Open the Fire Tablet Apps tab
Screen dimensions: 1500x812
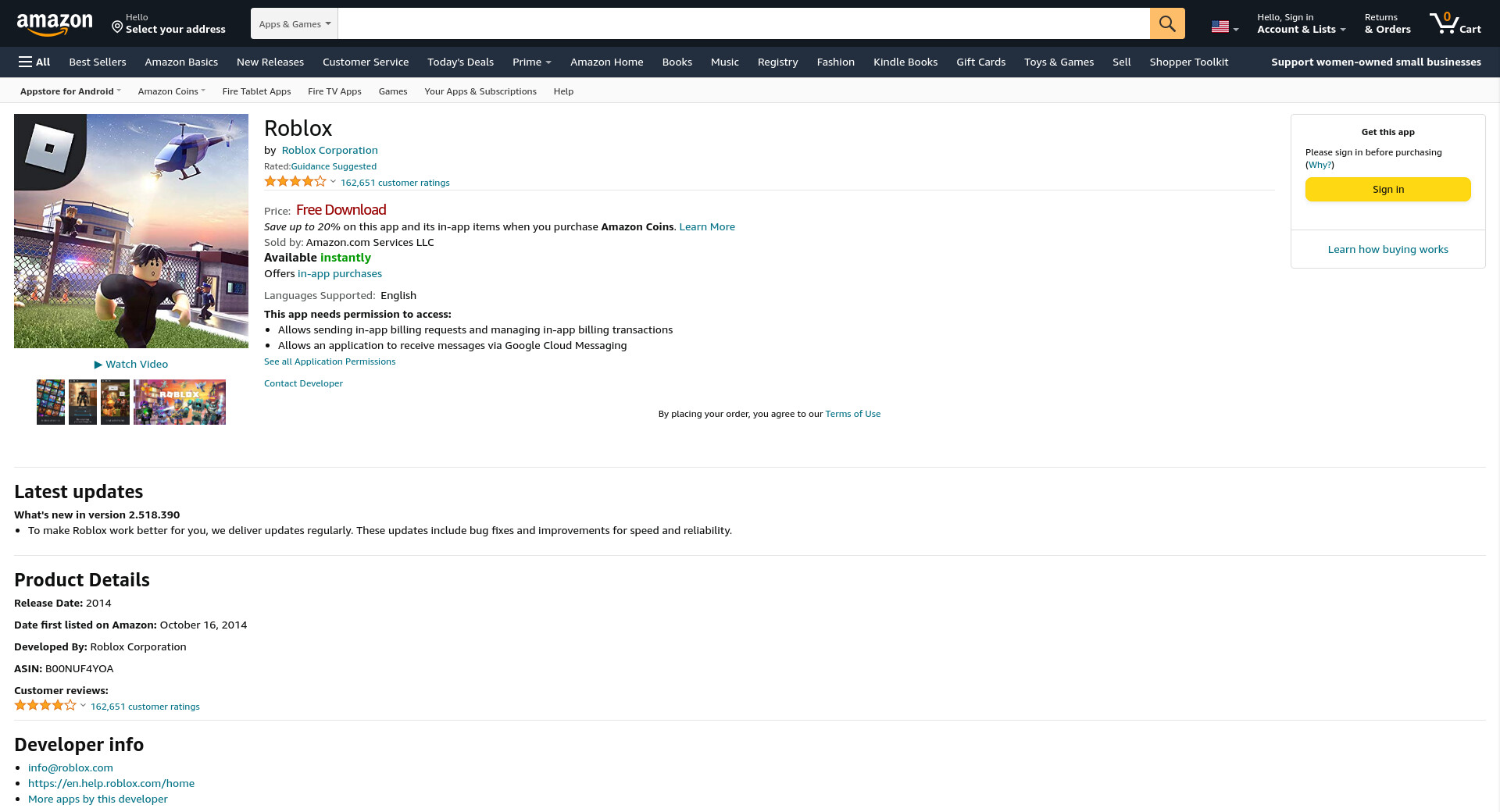[x=256, y=91]
